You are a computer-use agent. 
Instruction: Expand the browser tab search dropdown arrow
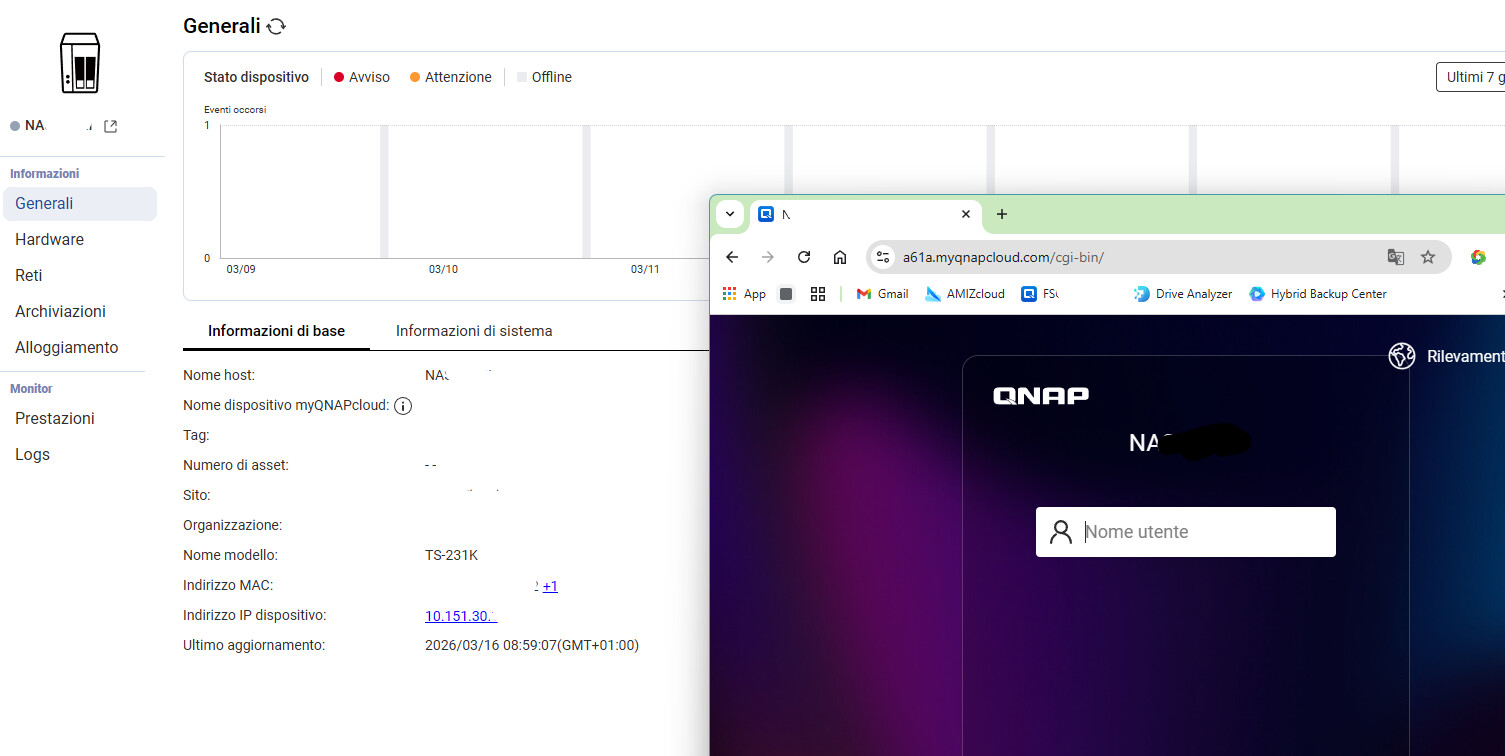click(x=730, y=214)
